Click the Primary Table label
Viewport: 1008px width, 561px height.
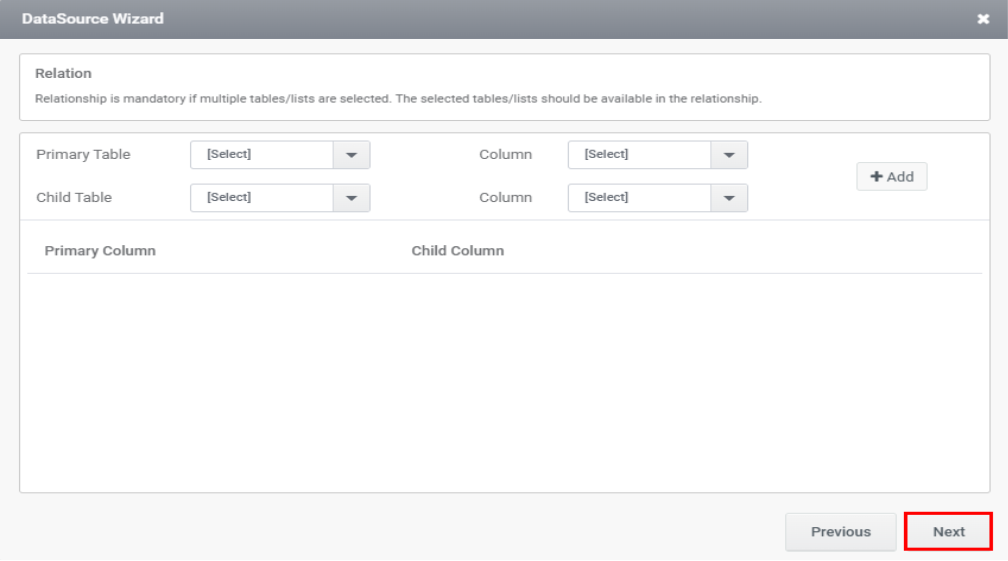(x=83, y=155)
